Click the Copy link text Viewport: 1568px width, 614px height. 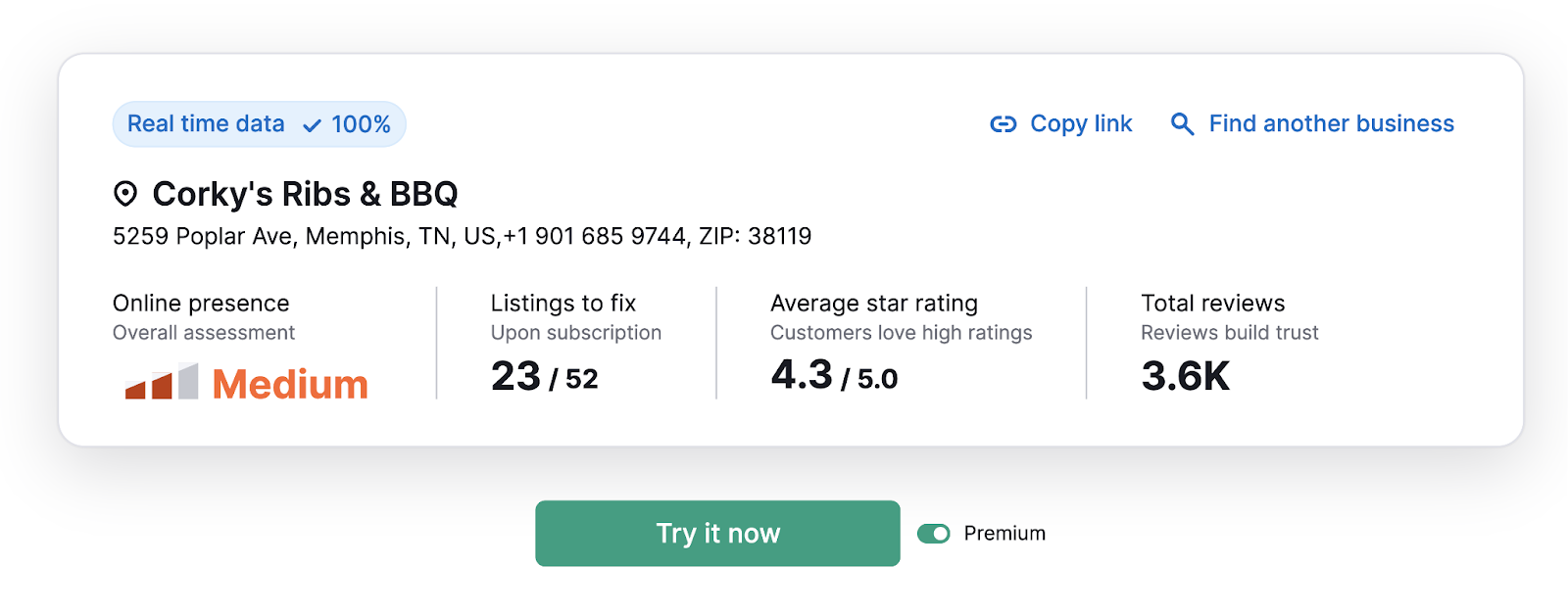(x=1081, y=124)
